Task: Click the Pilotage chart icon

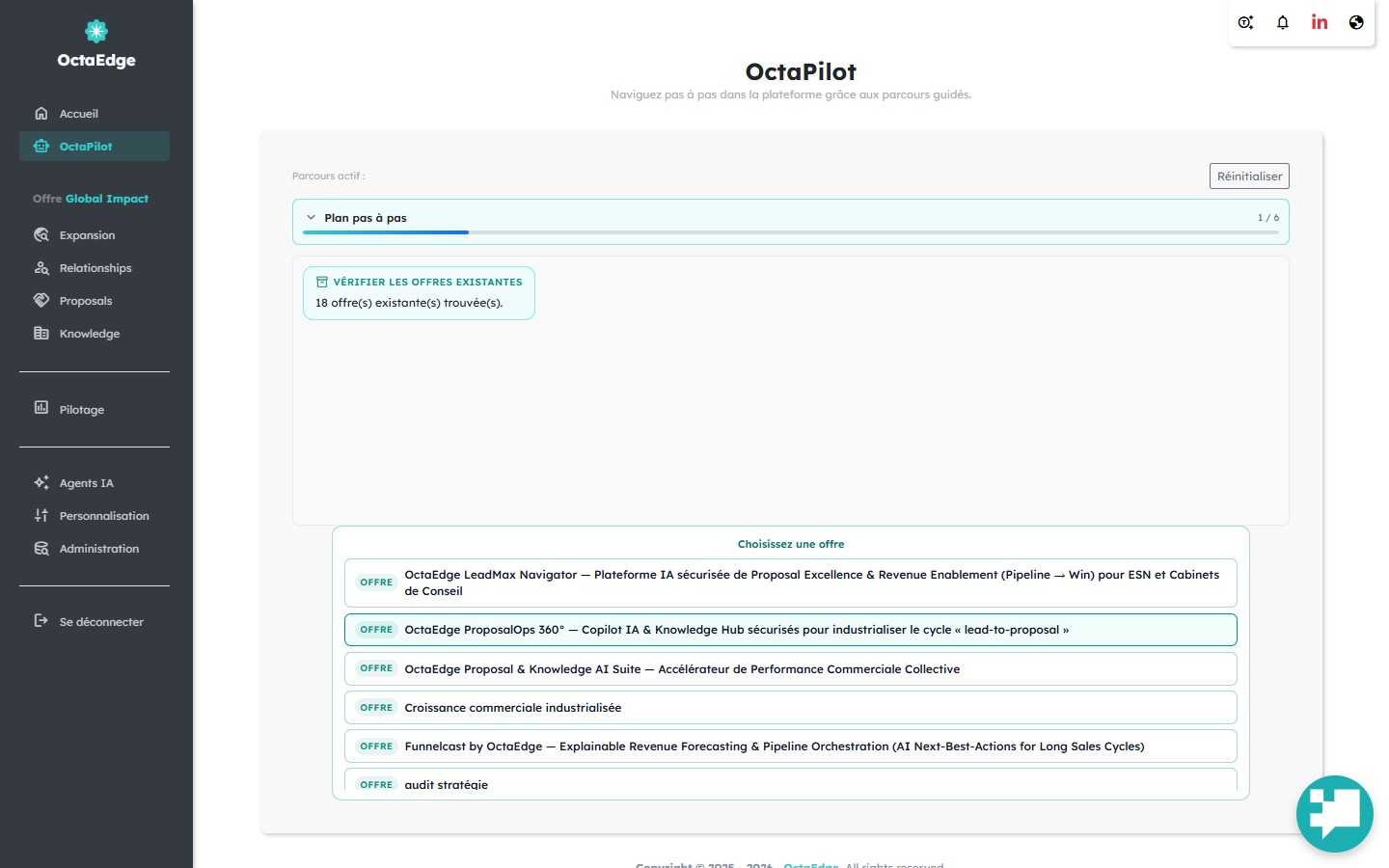Action: pyautogui.click(x=41, y=408)
